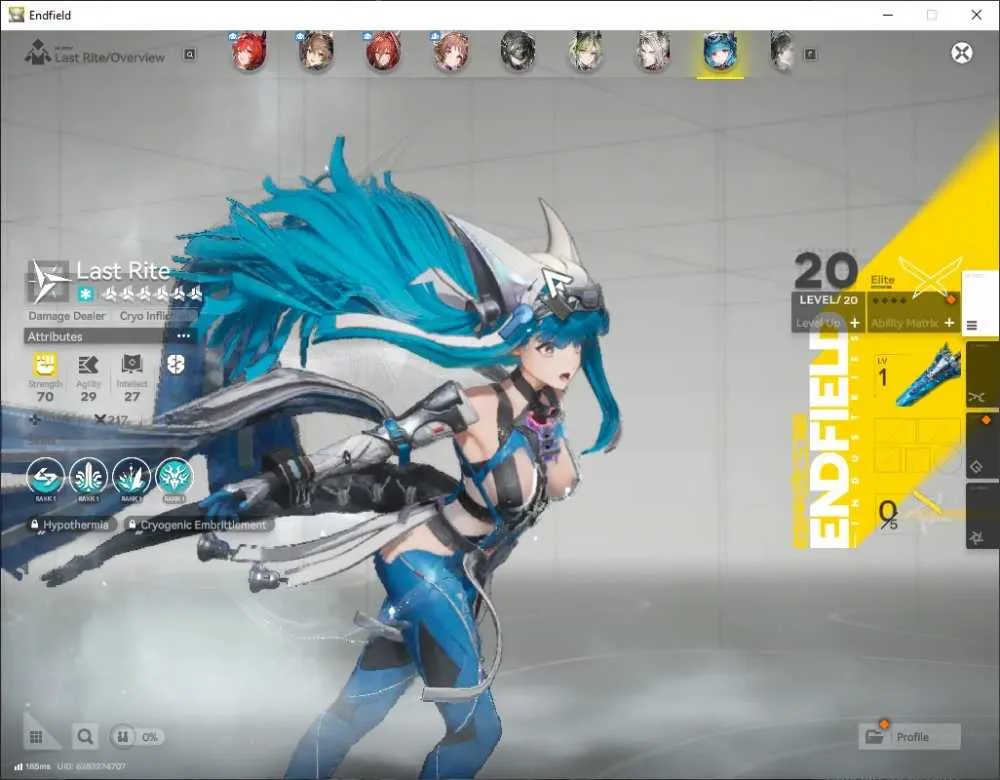Image resolution: width=1000 pixels, height=780 pixels.
Task: Click the Q key icon for previous operator
Action: click(x=189, y=55)
